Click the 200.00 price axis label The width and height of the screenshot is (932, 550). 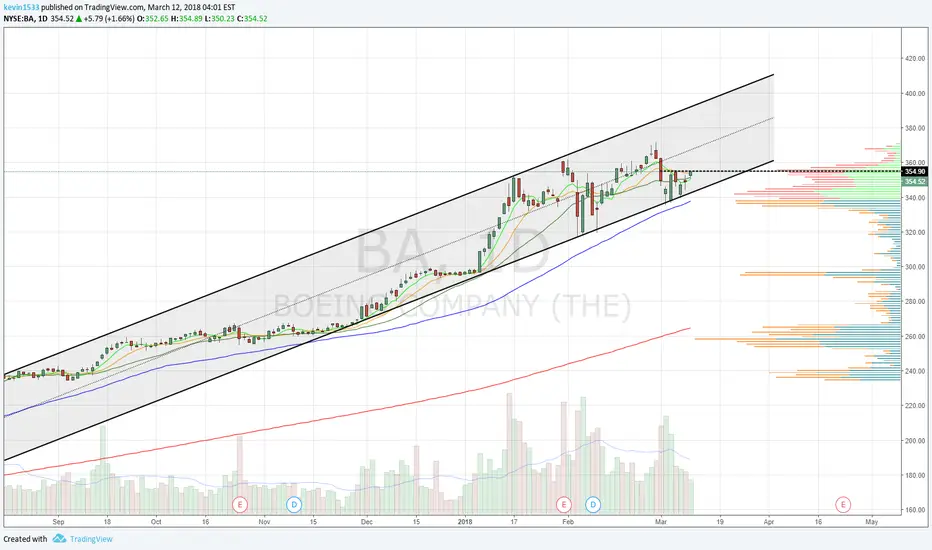tap(915, 441)
